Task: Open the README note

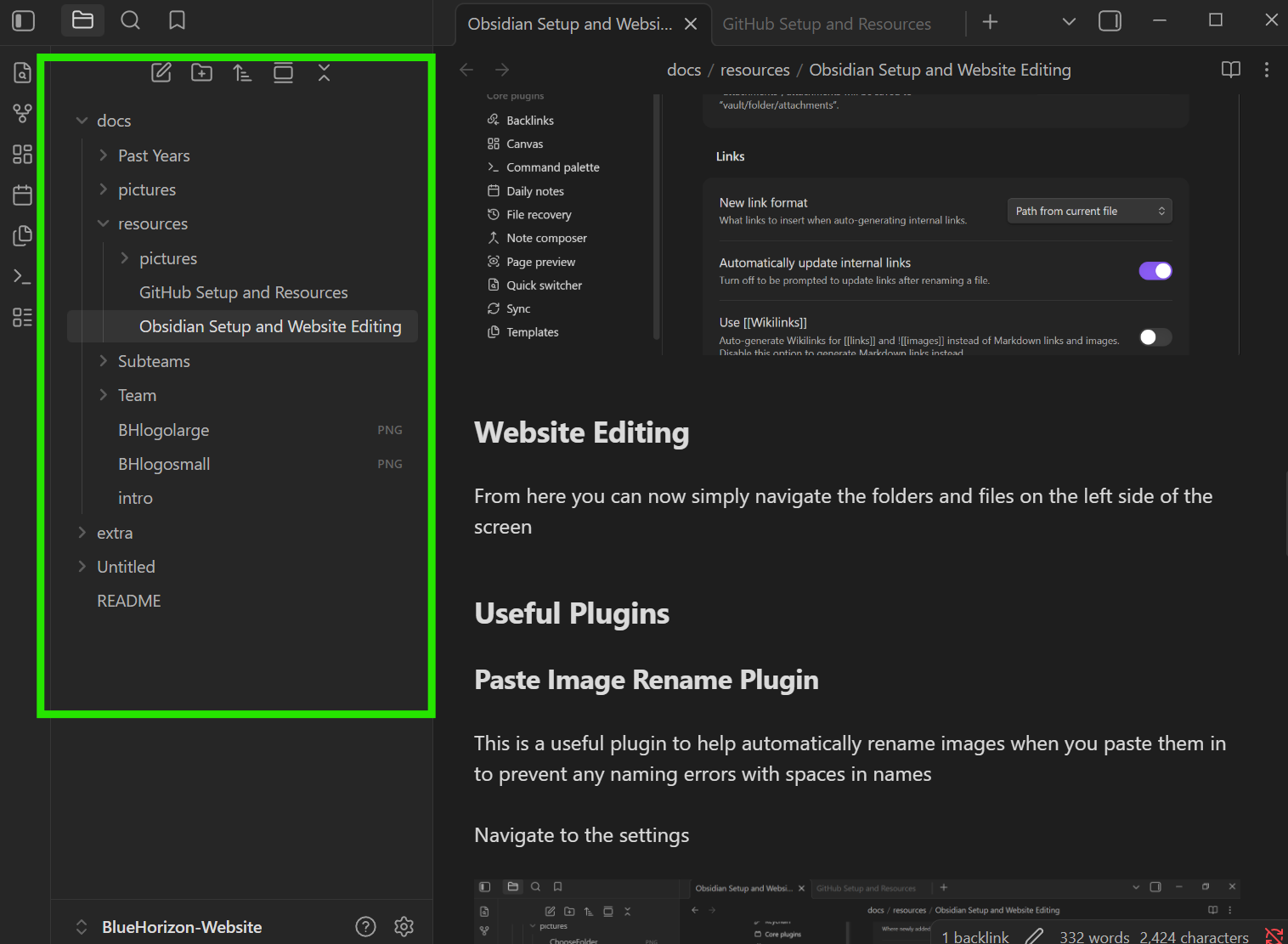Action: [x=129, y=601]
